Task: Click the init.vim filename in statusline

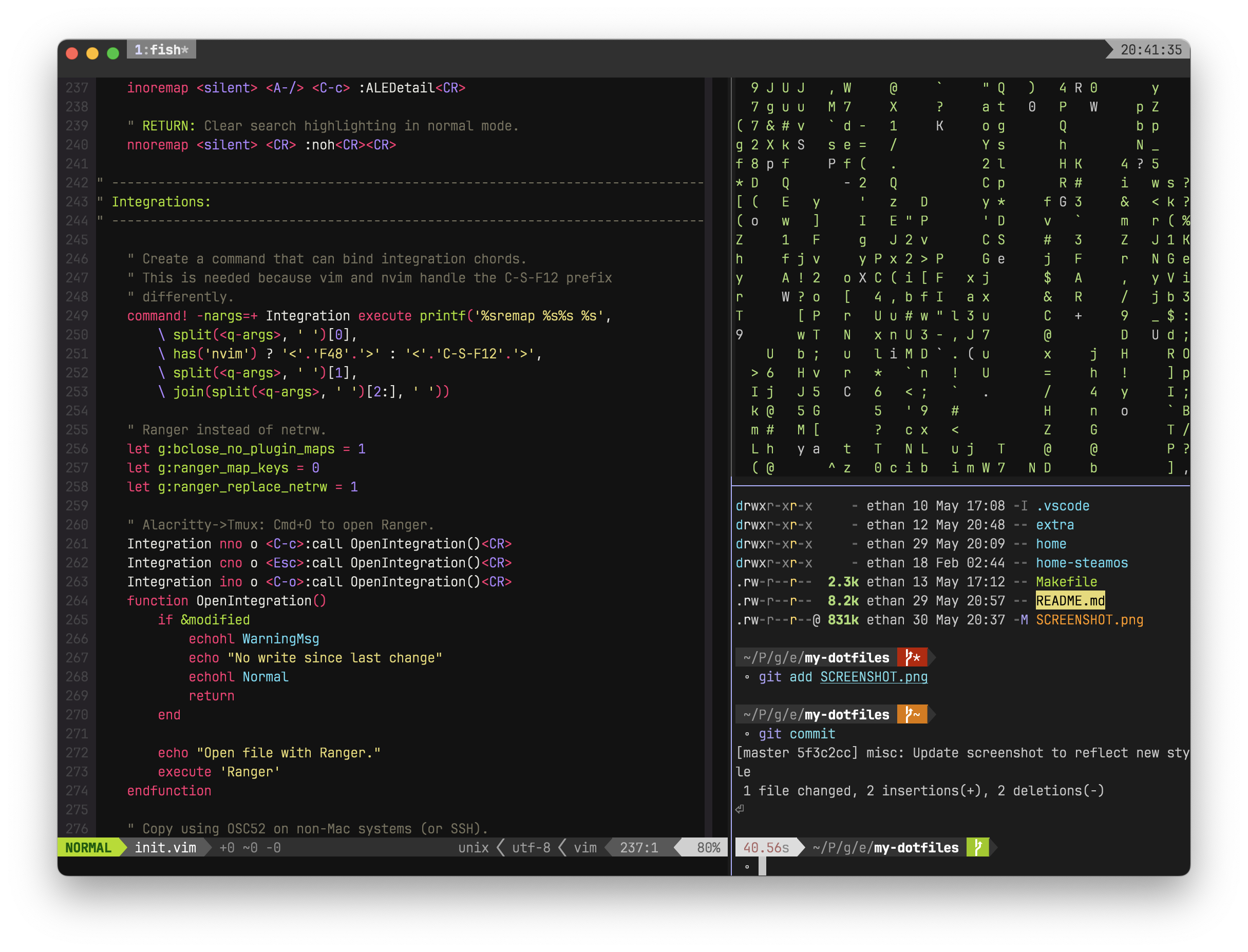Action: [165, 848]
